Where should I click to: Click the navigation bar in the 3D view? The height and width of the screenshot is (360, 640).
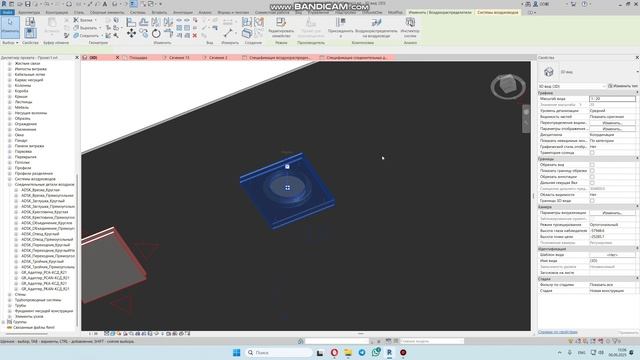click(526, 119)
